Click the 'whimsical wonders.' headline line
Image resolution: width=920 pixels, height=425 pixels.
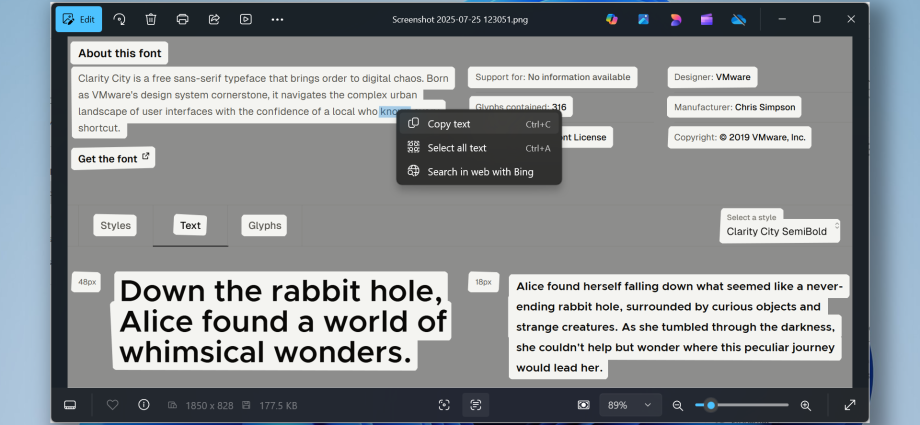[265, 352]
